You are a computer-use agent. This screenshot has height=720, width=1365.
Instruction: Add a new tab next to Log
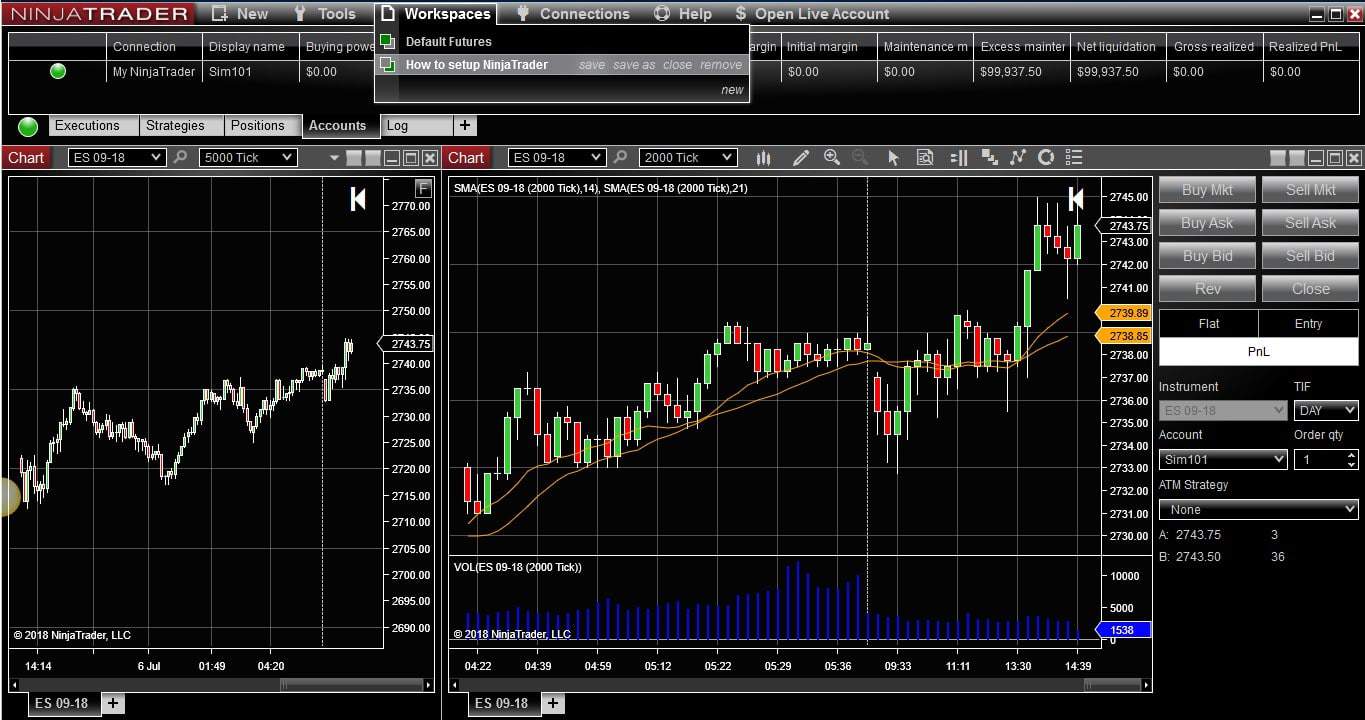(465, 126)
